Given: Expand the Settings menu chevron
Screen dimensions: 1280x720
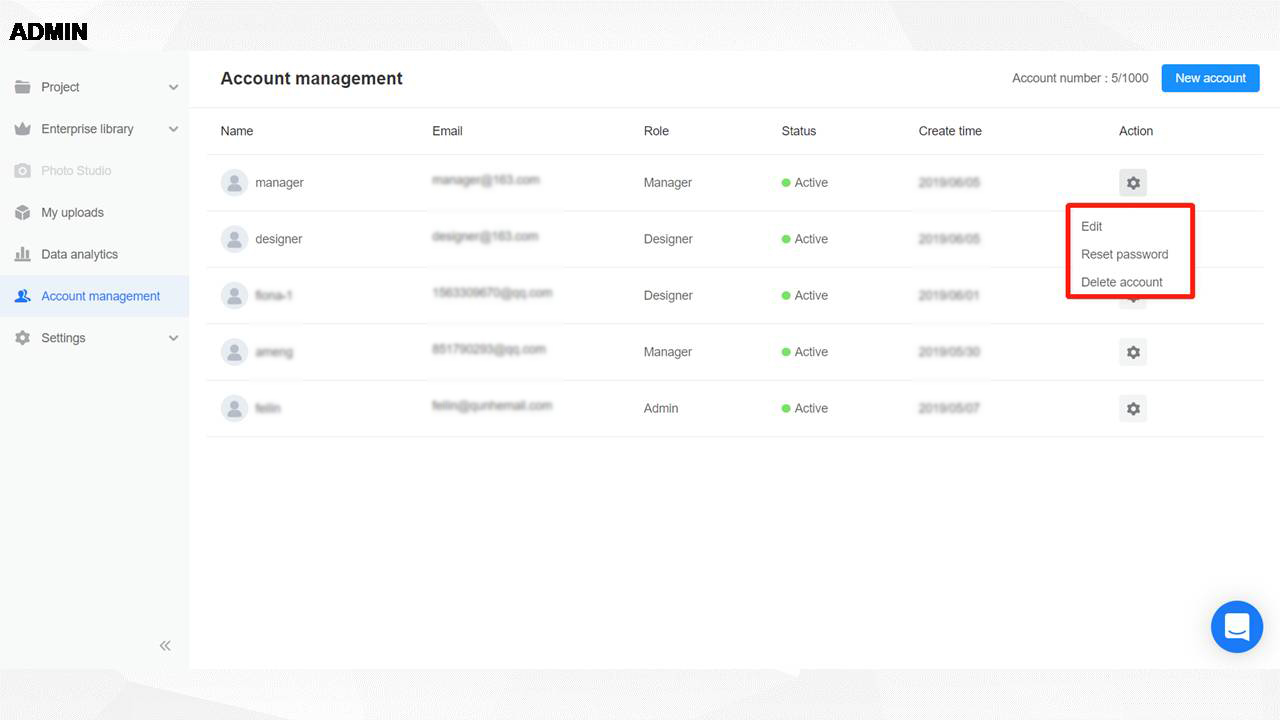Looking at the screenshot, I should click(x=173, y=338).
